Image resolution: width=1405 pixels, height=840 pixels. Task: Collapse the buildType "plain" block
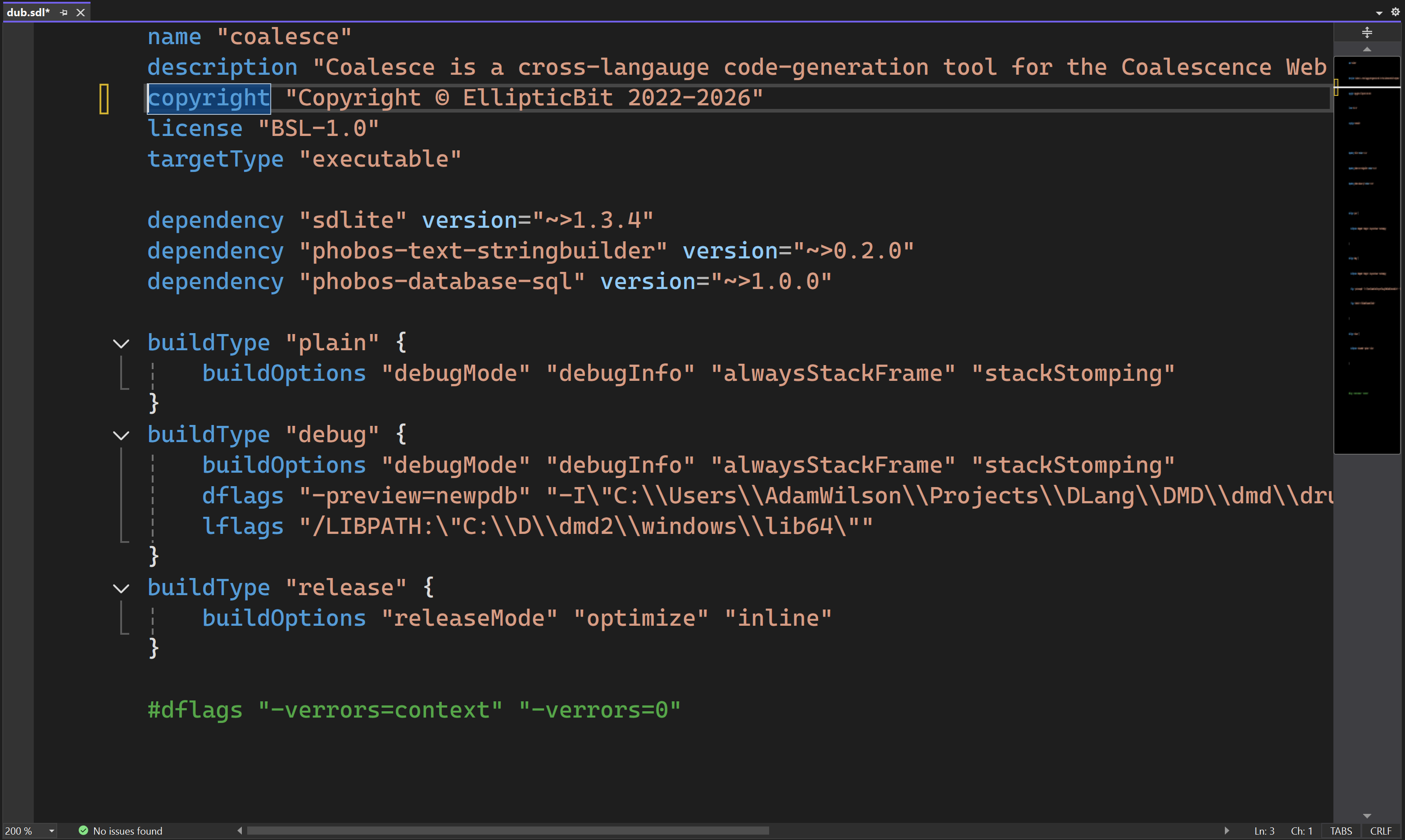tap(121, 343)
